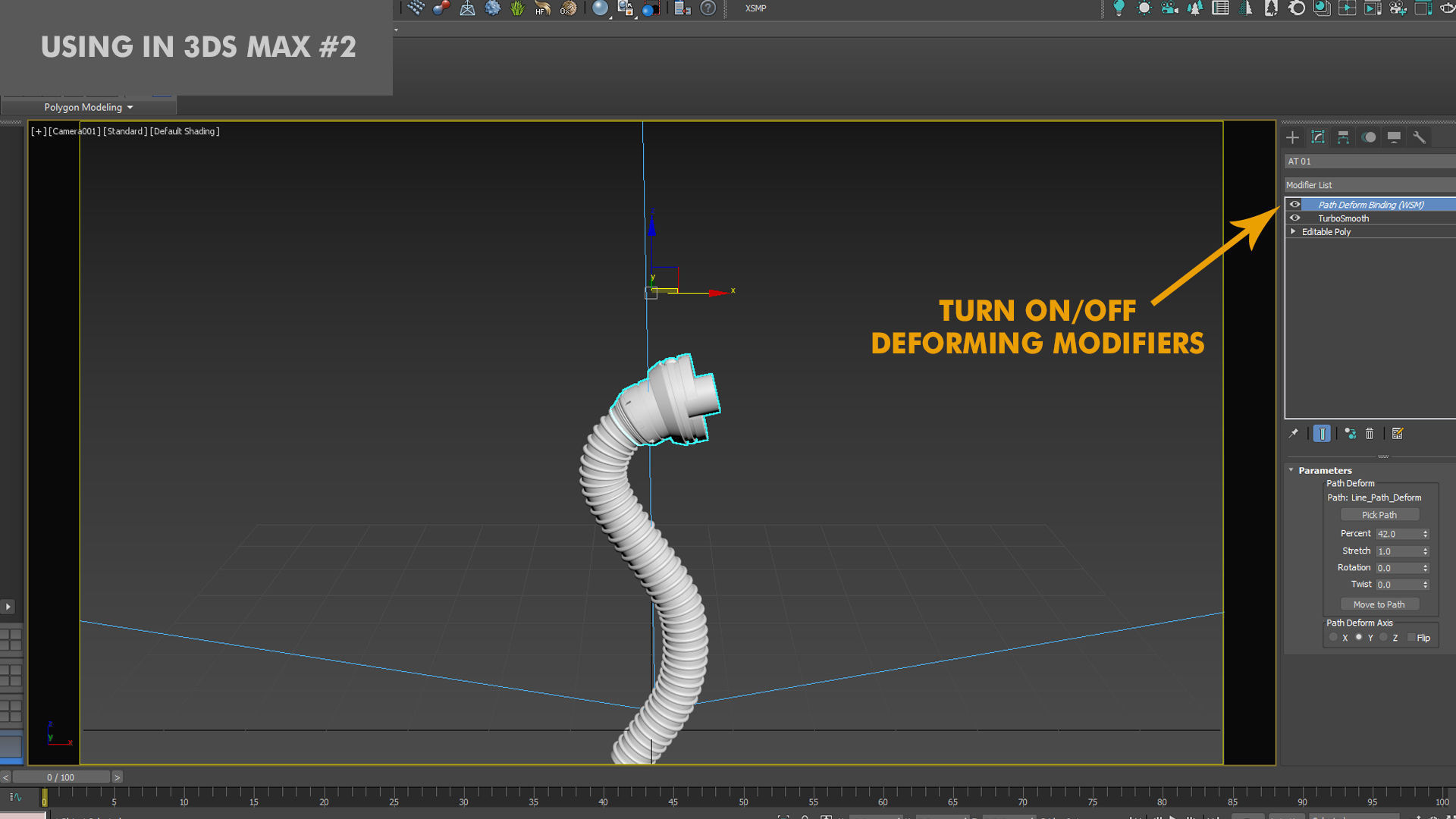The width and height of the screenshot is (1456, 819).
Task: Click the gray sphere material icon
Action: 600,8
